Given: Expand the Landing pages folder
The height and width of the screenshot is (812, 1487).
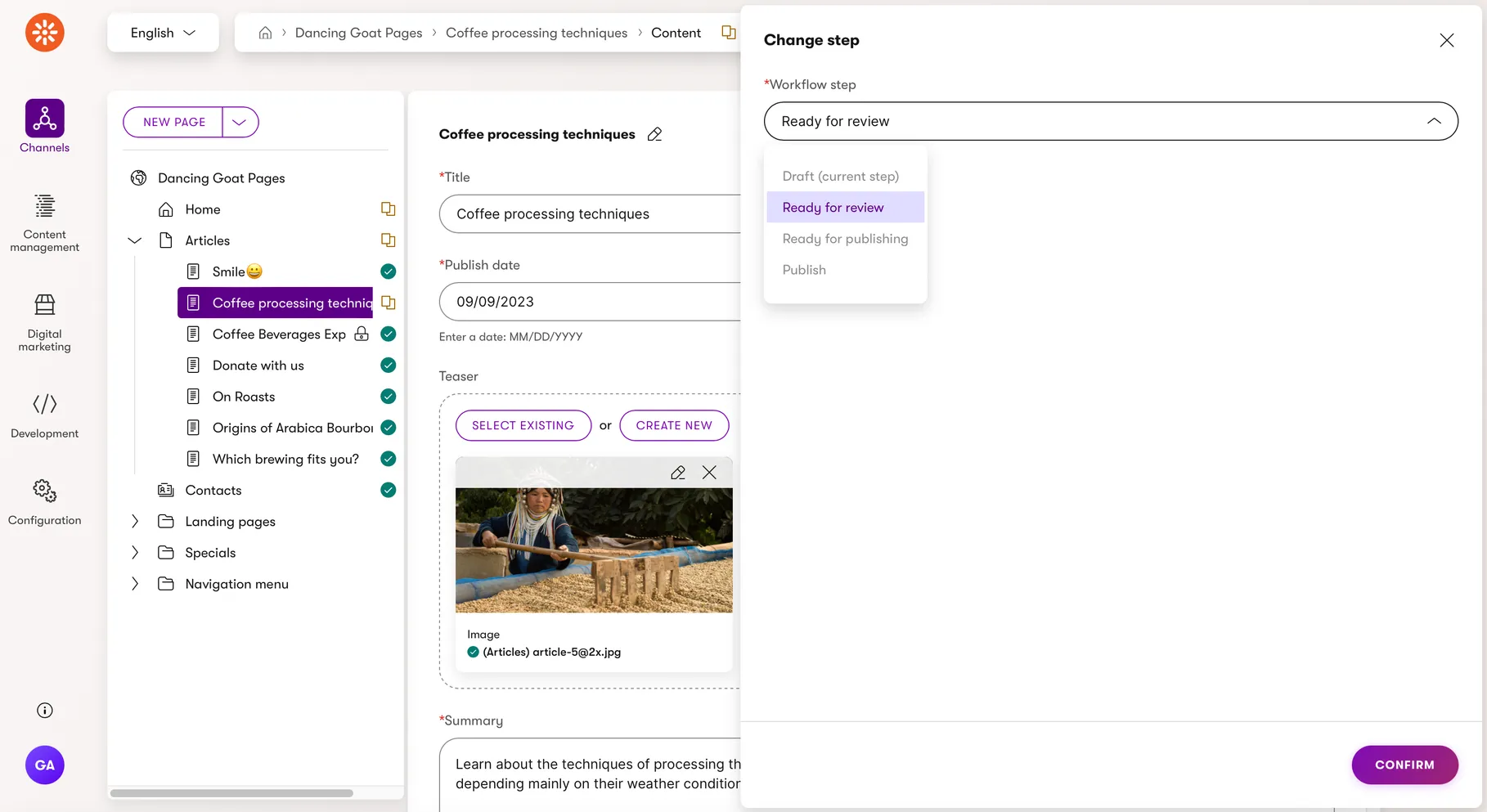Looking at the screenshot, I should [x=135, y=522].
